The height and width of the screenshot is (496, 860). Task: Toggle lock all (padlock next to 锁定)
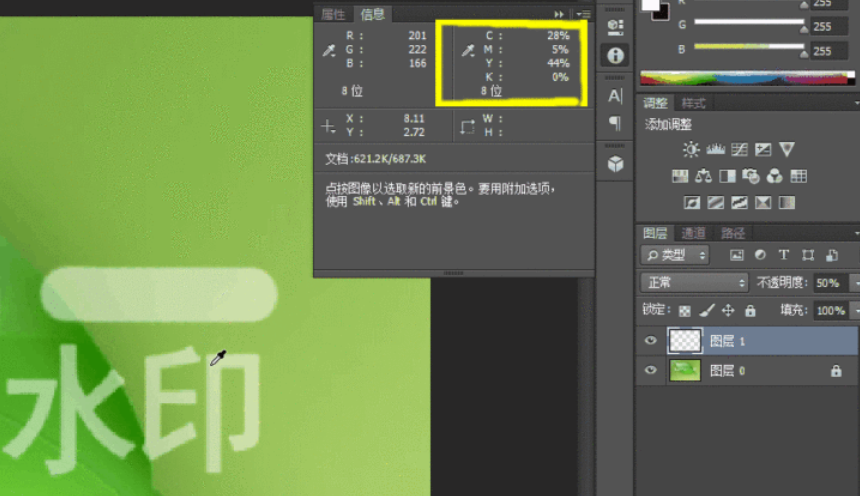pyautogui.click(x=750, y=311)
